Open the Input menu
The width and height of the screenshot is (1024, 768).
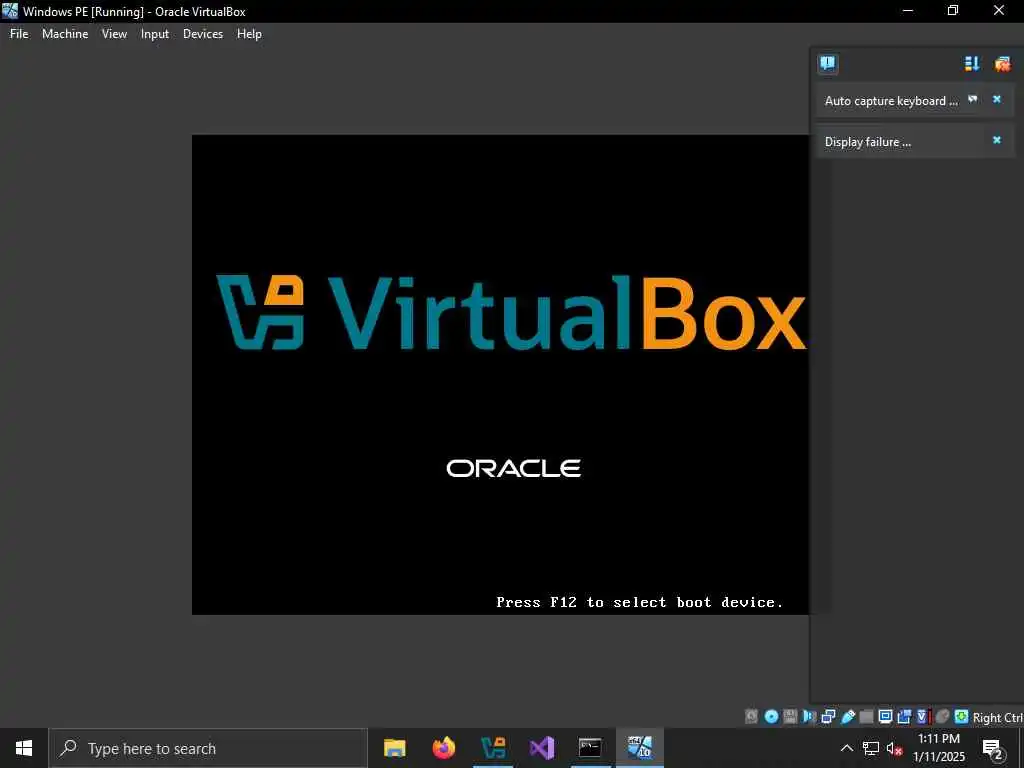pyautogui.click(x=155, y=34)
